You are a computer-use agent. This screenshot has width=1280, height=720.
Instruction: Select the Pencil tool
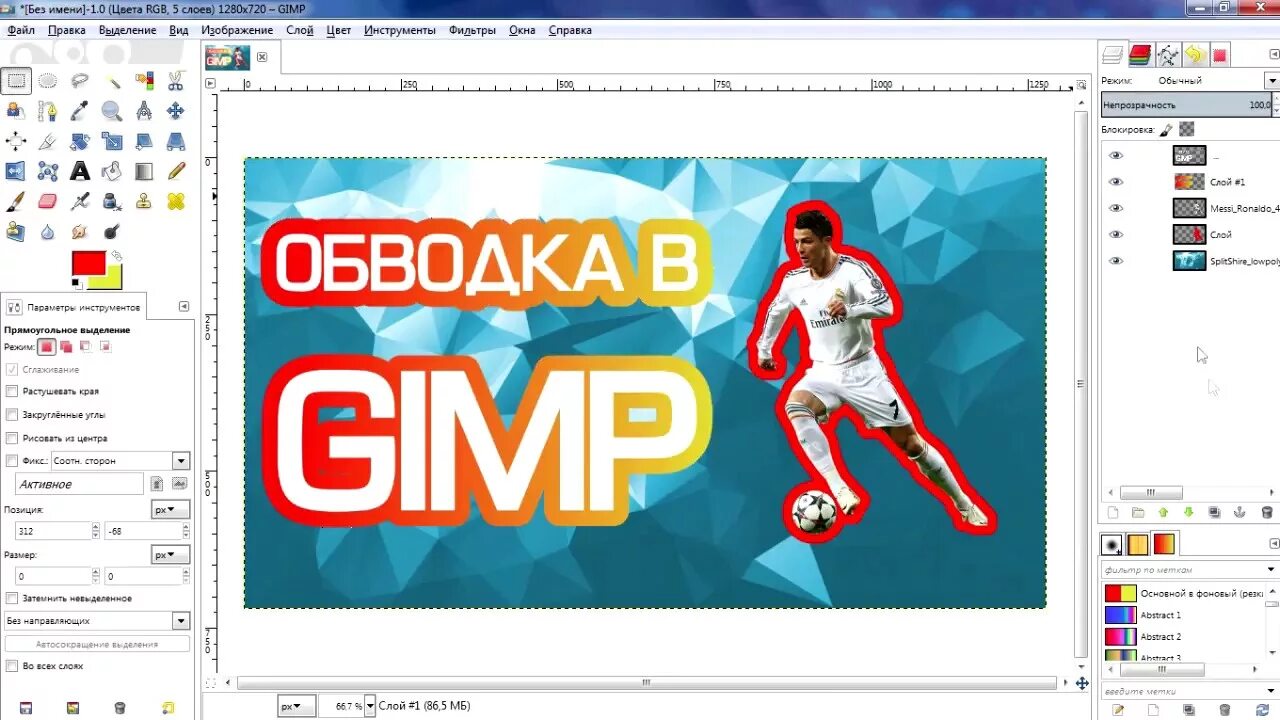pyautogui.click(x=176, y=171)
